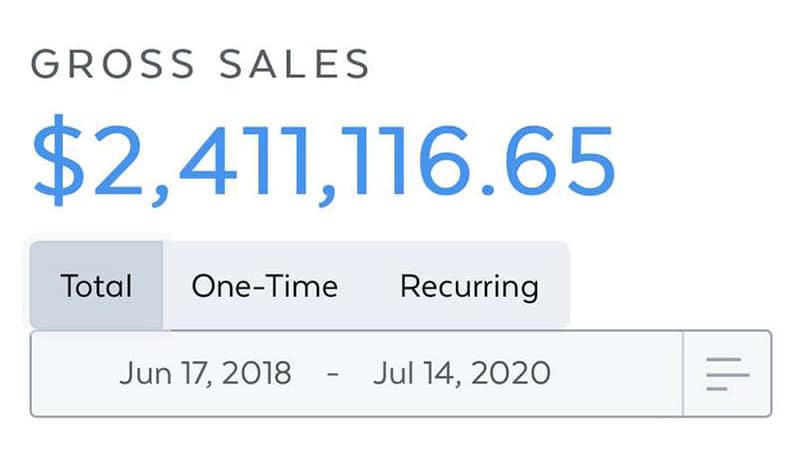Show Recurring gross sales
800x463 pixels.
(469, 286)
